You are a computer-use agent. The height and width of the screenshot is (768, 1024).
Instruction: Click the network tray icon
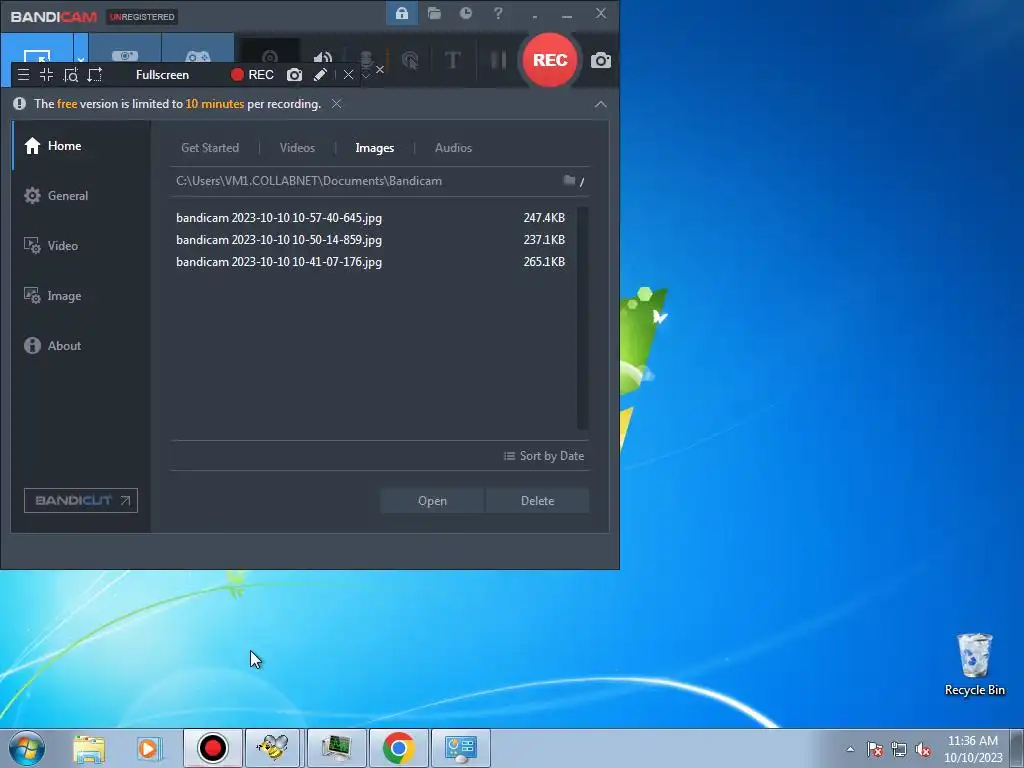coord(899,749)
